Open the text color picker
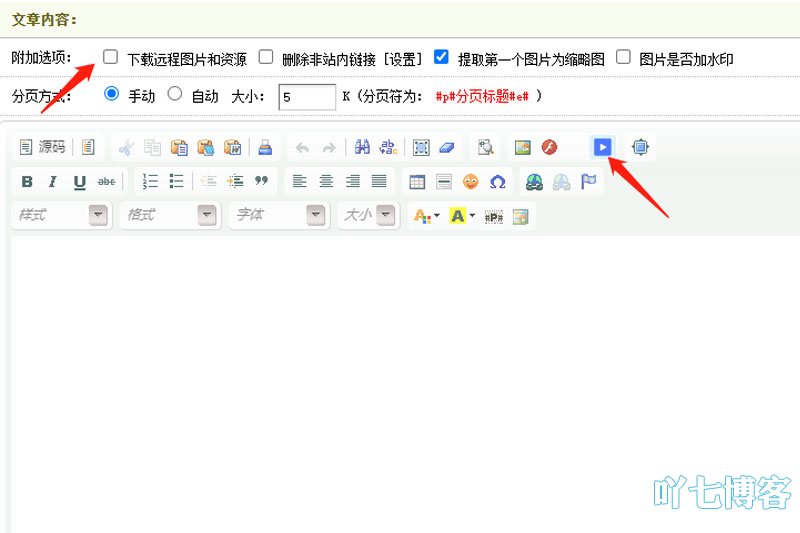This screenshot has width=800, height=533. pos(427,216)
